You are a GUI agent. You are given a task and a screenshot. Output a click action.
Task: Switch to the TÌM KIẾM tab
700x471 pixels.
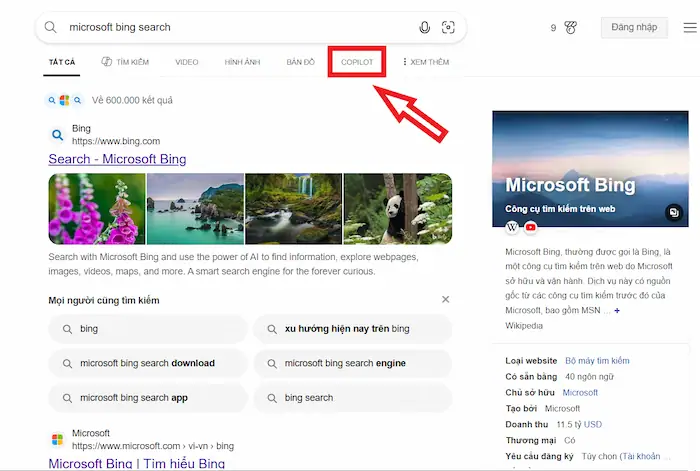125,62
